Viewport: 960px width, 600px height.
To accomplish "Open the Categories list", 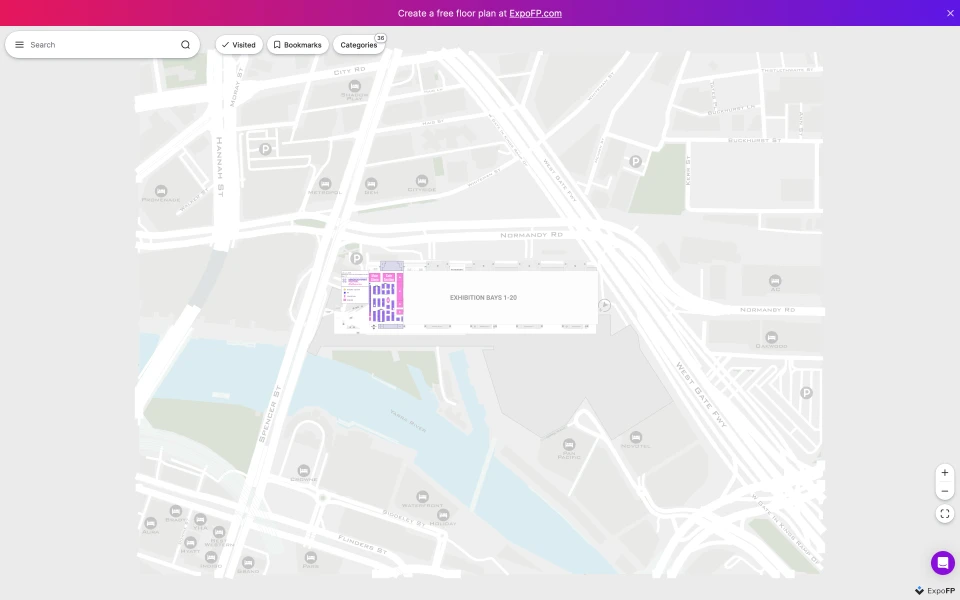I will [359, 45].
